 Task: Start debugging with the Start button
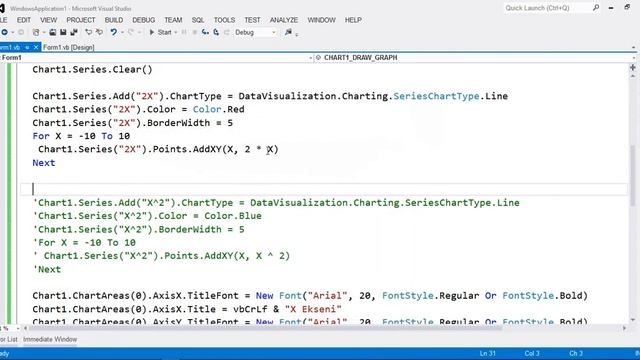tap(160, 32)
